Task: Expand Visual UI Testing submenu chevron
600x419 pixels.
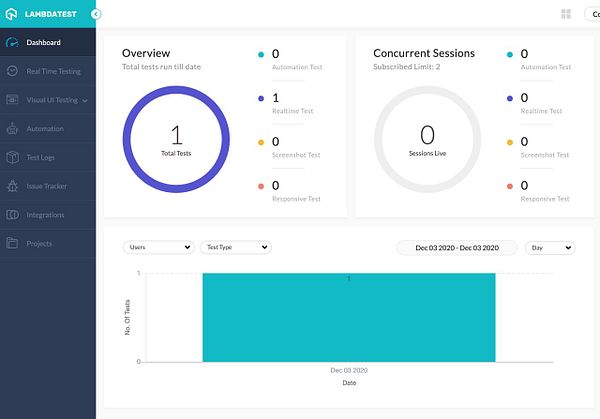Action: coord(85,101)
